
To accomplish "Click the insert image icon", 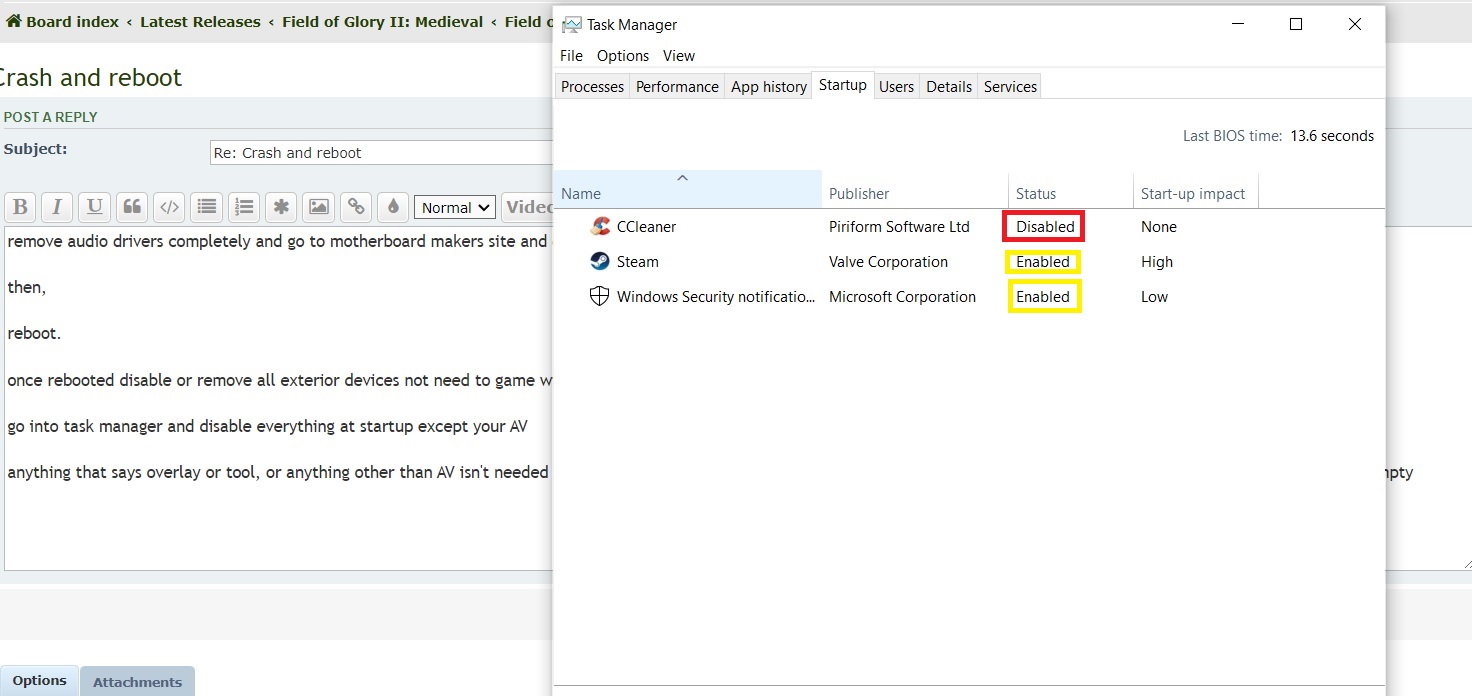I will pyautogui.click(x=319, y=207).
